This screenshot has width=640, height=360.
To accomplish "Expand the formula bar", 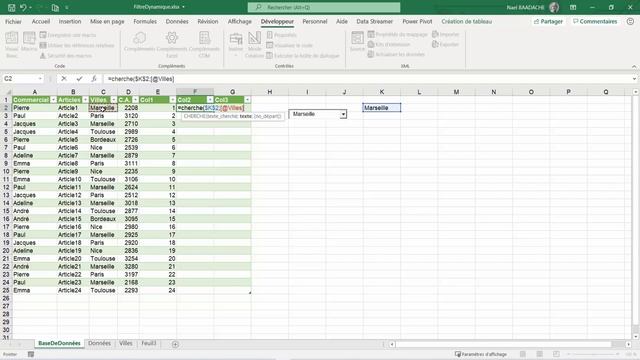I will [x=634, y=79].
